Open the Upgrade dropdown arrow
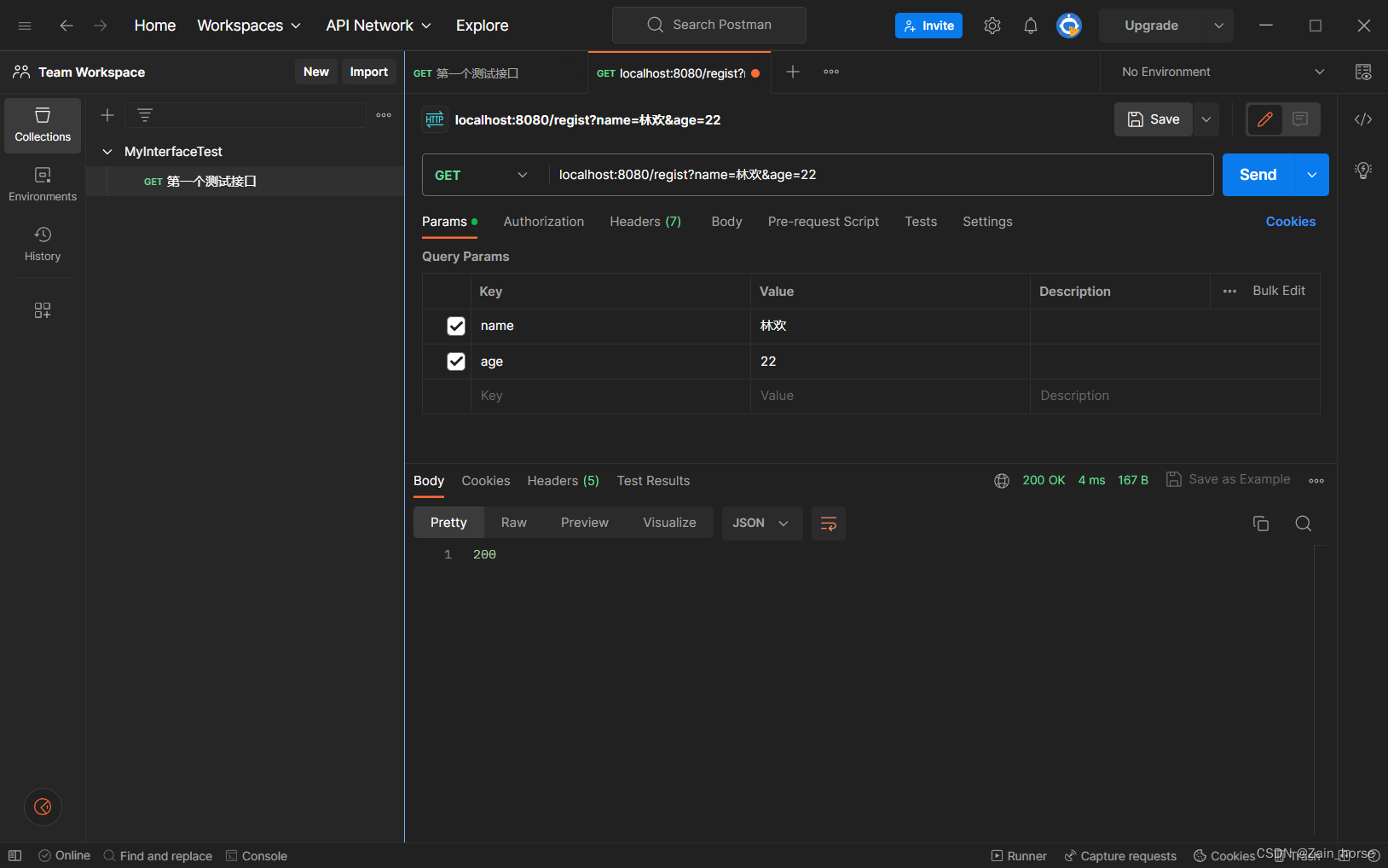 tap(1219, 26)
